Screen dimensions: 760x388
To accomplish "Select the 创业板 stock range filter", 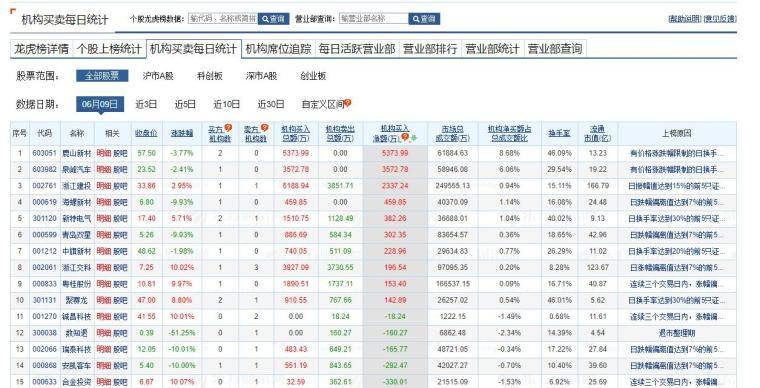I will (313, 76).
